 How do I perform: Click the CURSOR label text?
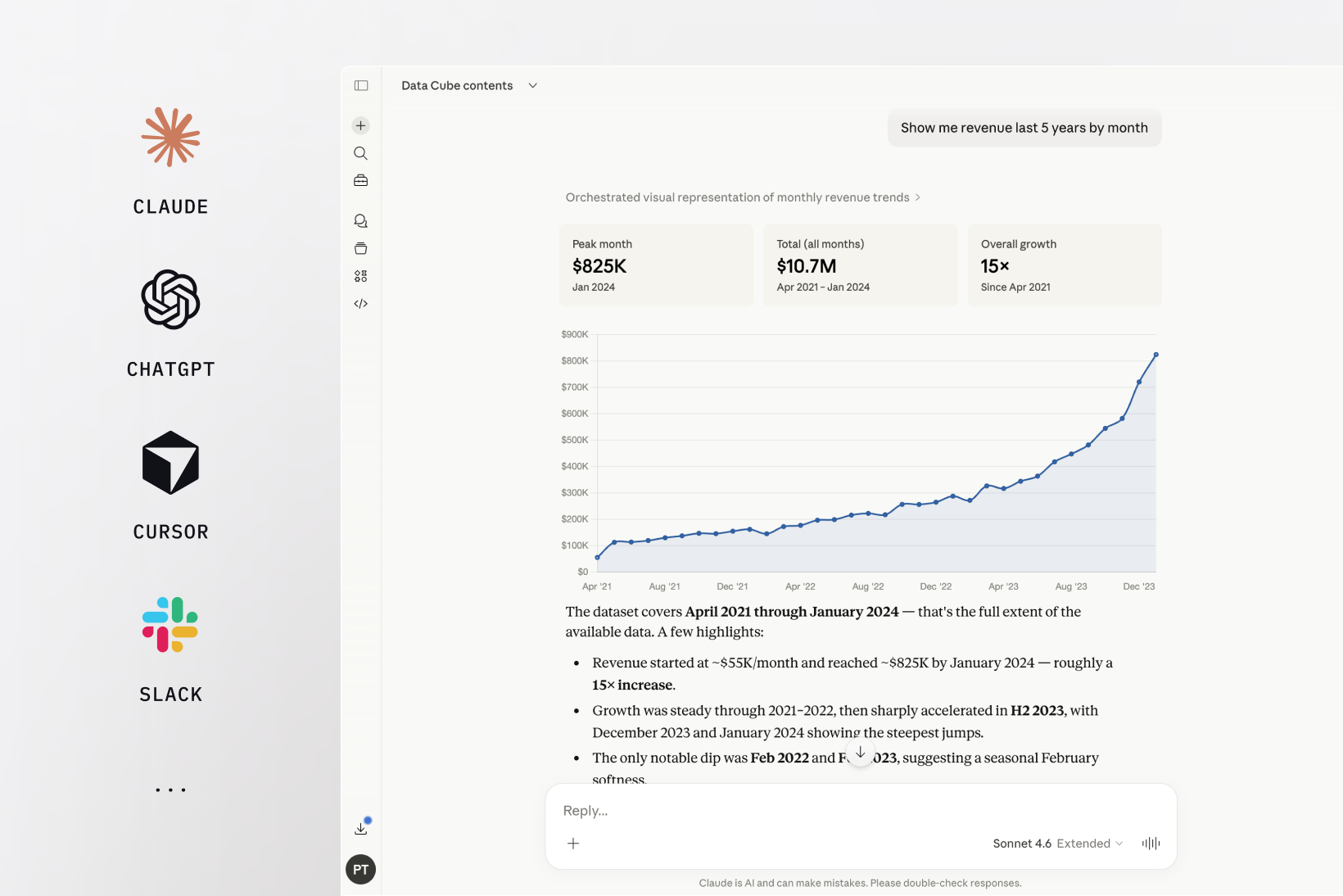(x=170, y=532)
